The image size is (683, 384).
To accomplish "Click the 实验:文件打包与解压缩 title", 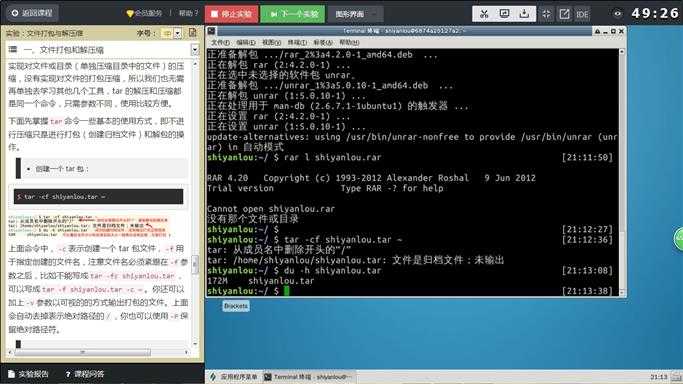I will coord(44,33).
